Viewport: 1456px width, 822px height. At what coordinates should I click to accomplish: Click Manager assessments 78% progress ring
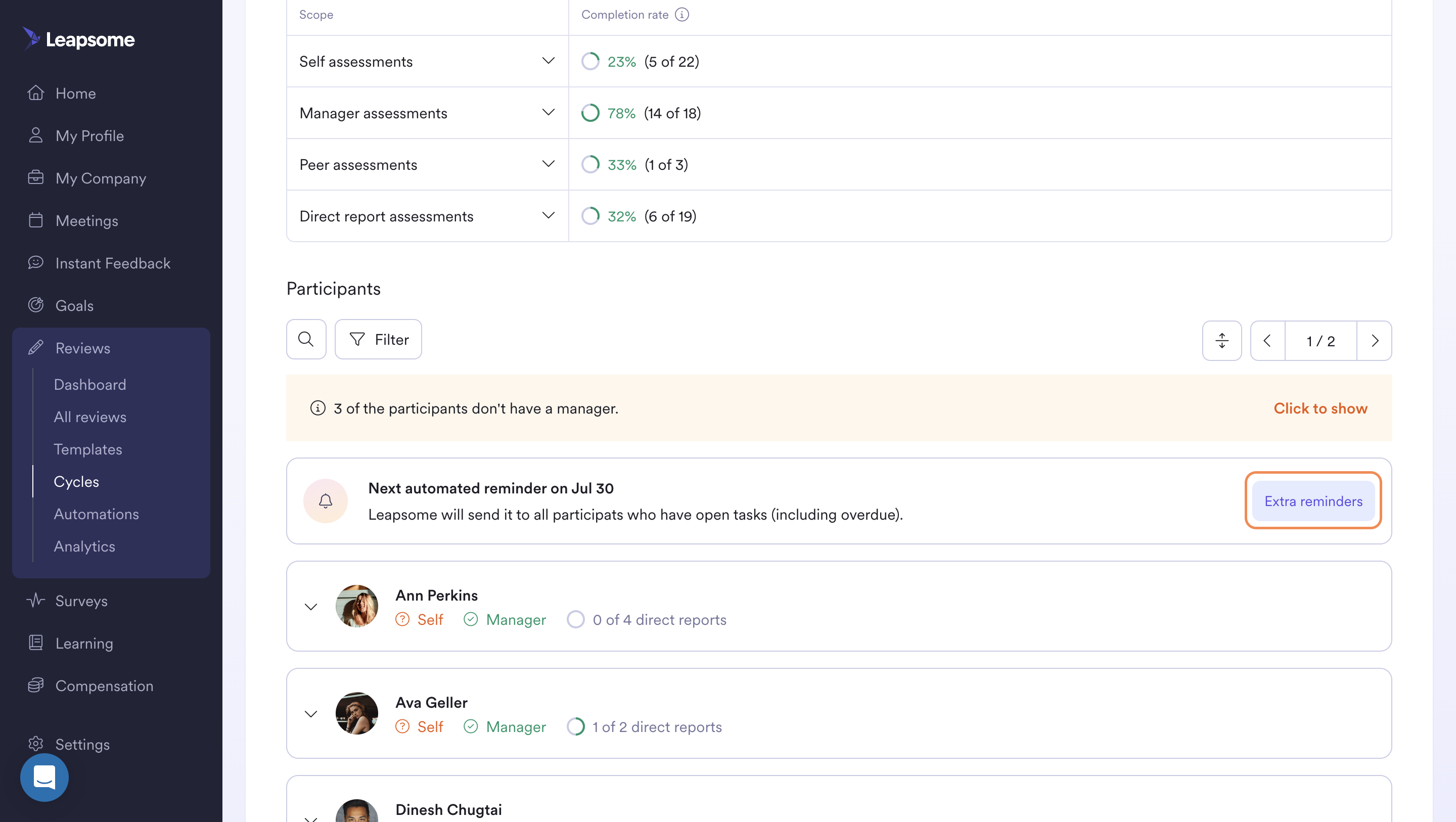click(590, 113)
